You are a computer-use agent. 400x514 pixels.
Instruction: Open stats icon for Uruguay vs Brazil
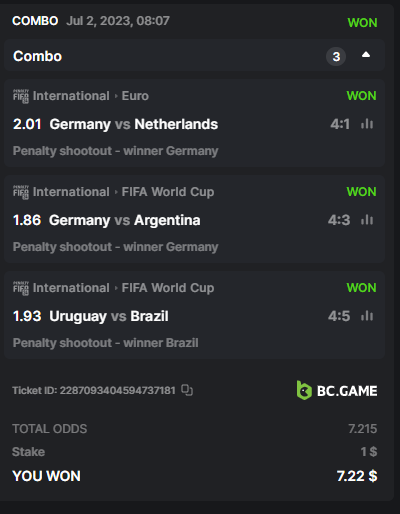[x=367, y=316]
